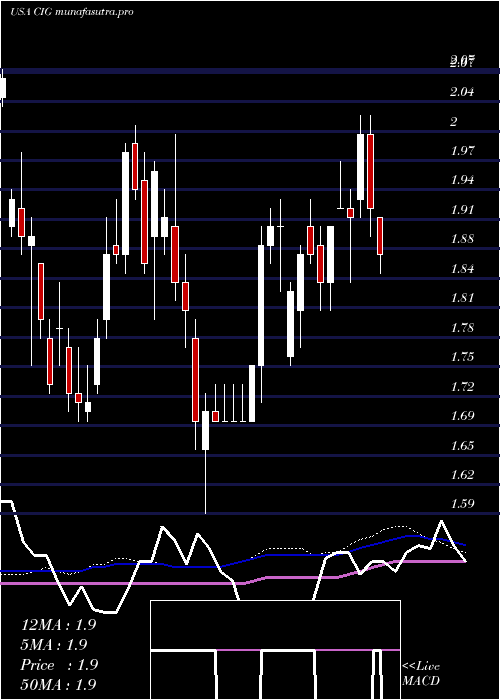
Task: Click the '50MA : 1.9' legend text
Action: [58, 685]
